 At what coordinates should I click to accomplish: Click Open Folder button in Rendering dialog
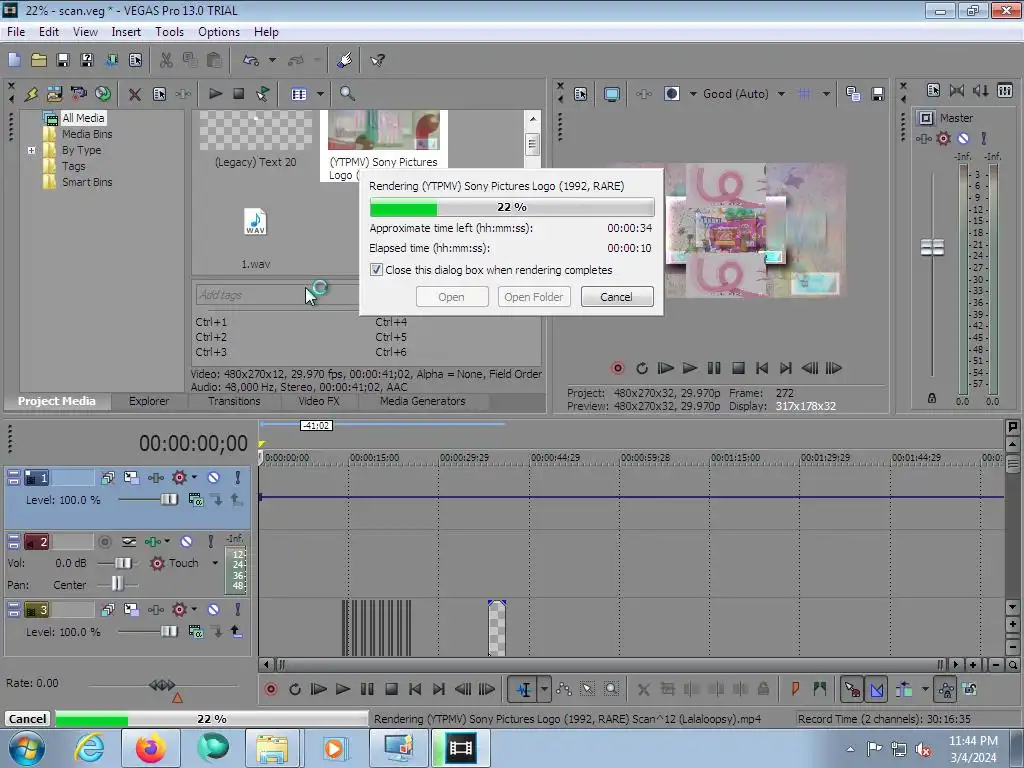534,297
